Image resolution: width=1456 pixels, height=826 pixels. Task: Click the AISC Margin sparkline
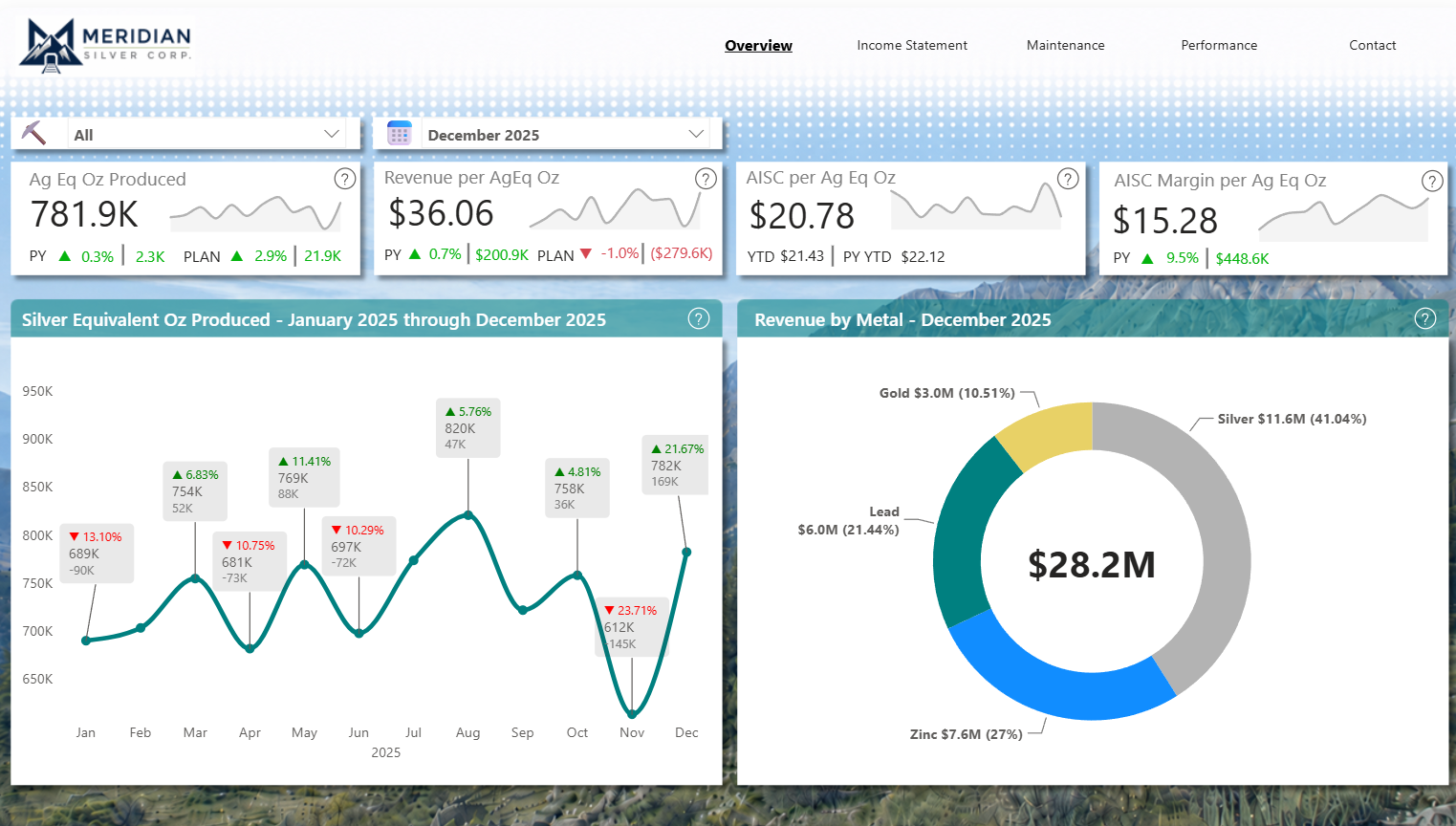[x=1343, y=215]
